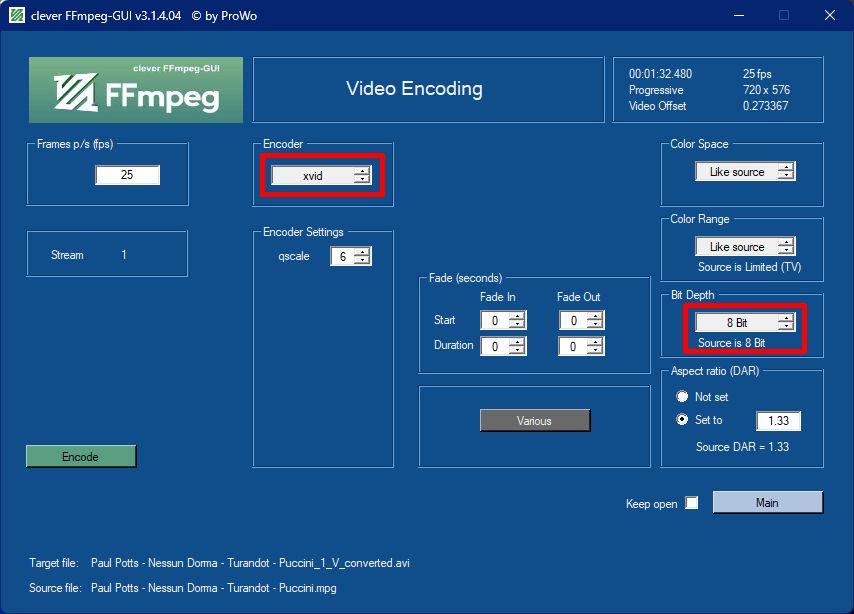Click the 00:01:32.480 duration text

[x=660, y=74]
